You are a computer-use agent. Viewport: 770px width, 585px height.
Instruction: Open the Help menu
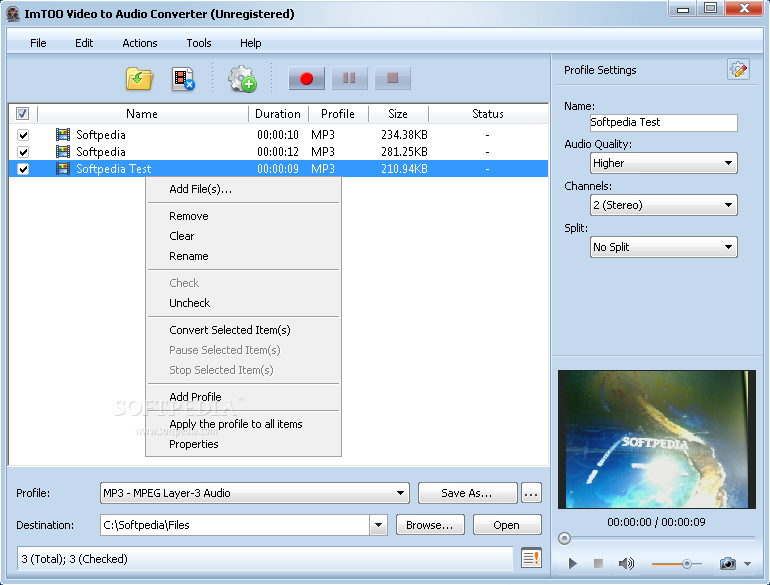(250, 43)
